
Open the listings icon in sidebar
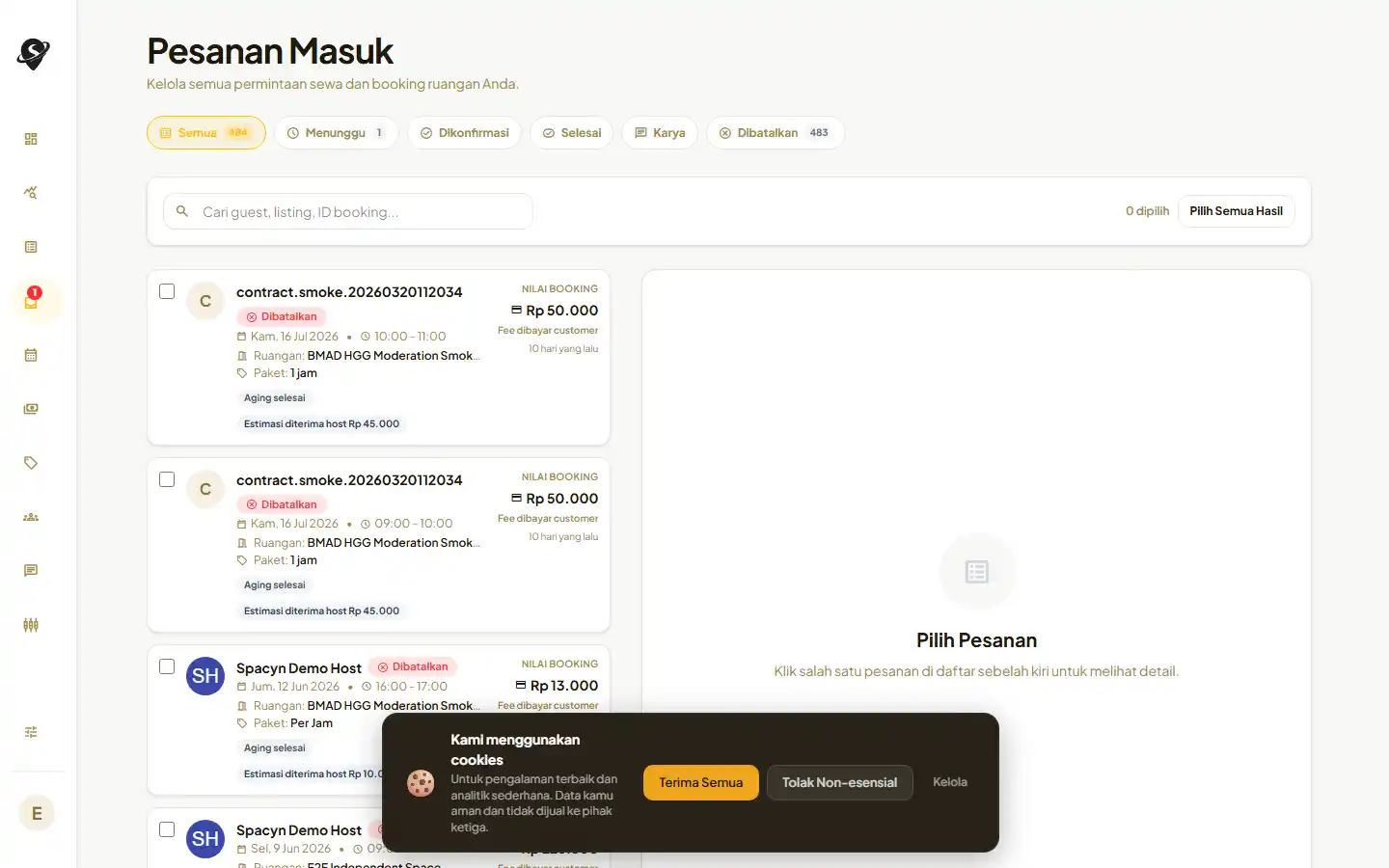[31, 247]
